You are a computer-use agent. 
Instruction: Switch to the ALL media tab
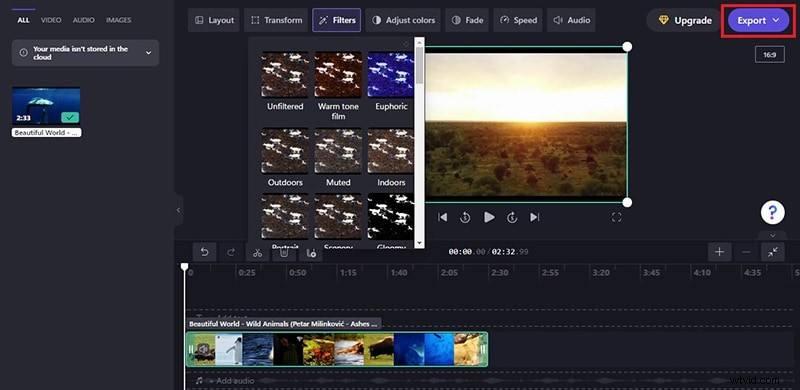point(23,20)
